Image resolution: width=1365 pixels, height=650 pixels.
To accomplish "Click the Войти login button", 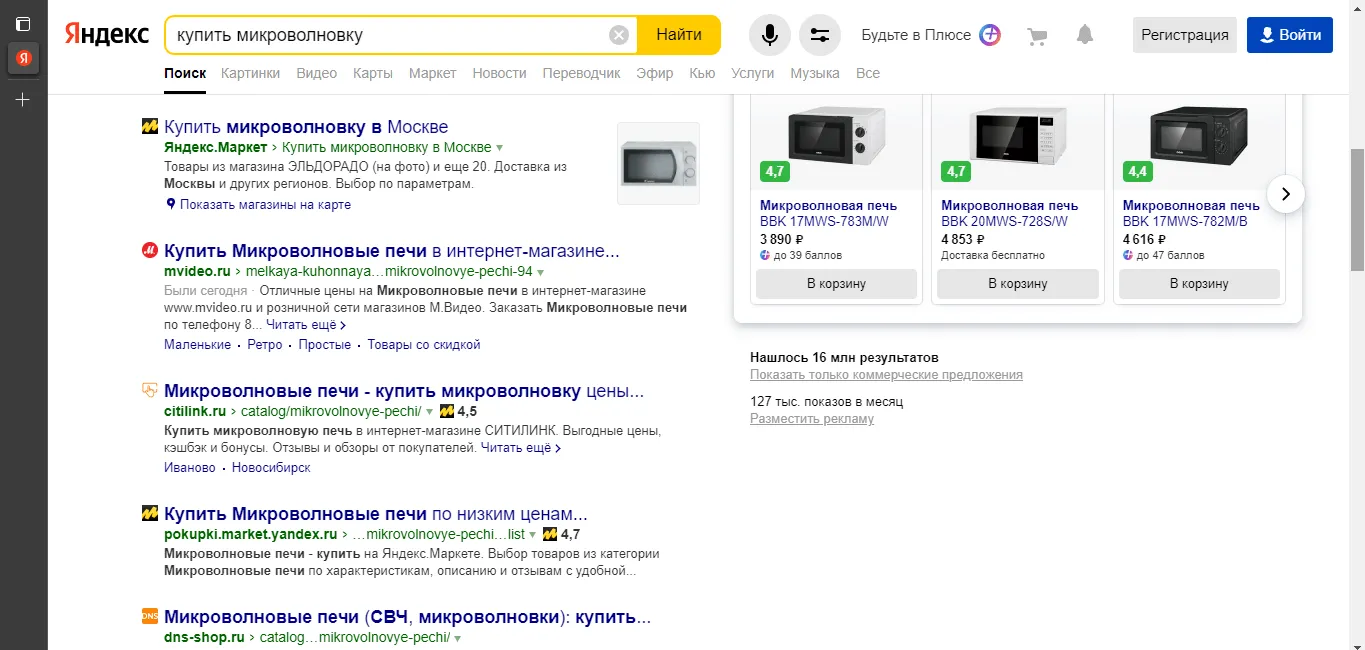I will (x=1290, y=35).
